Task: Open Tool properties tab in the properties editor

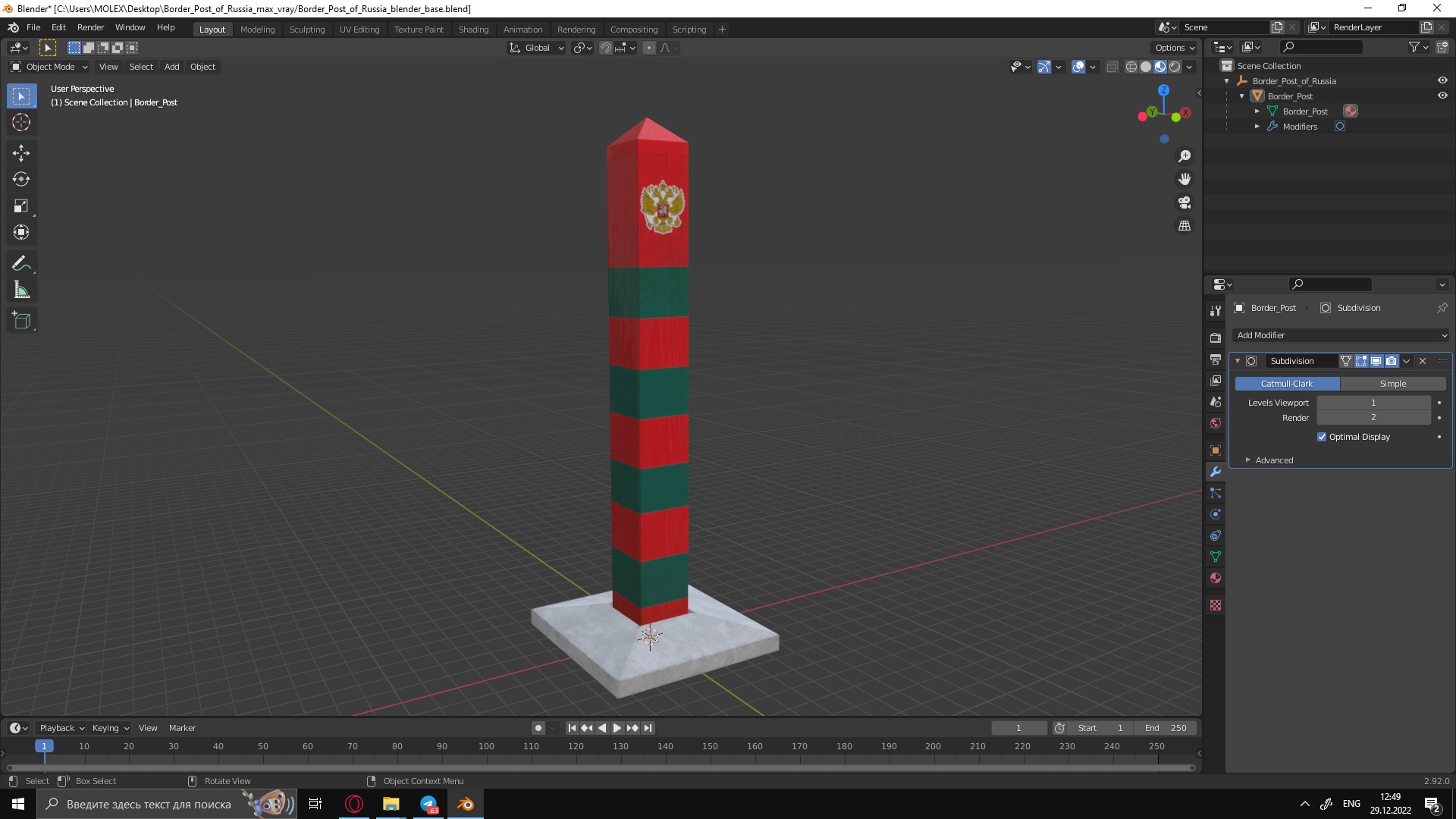Action: [1216, 311]
